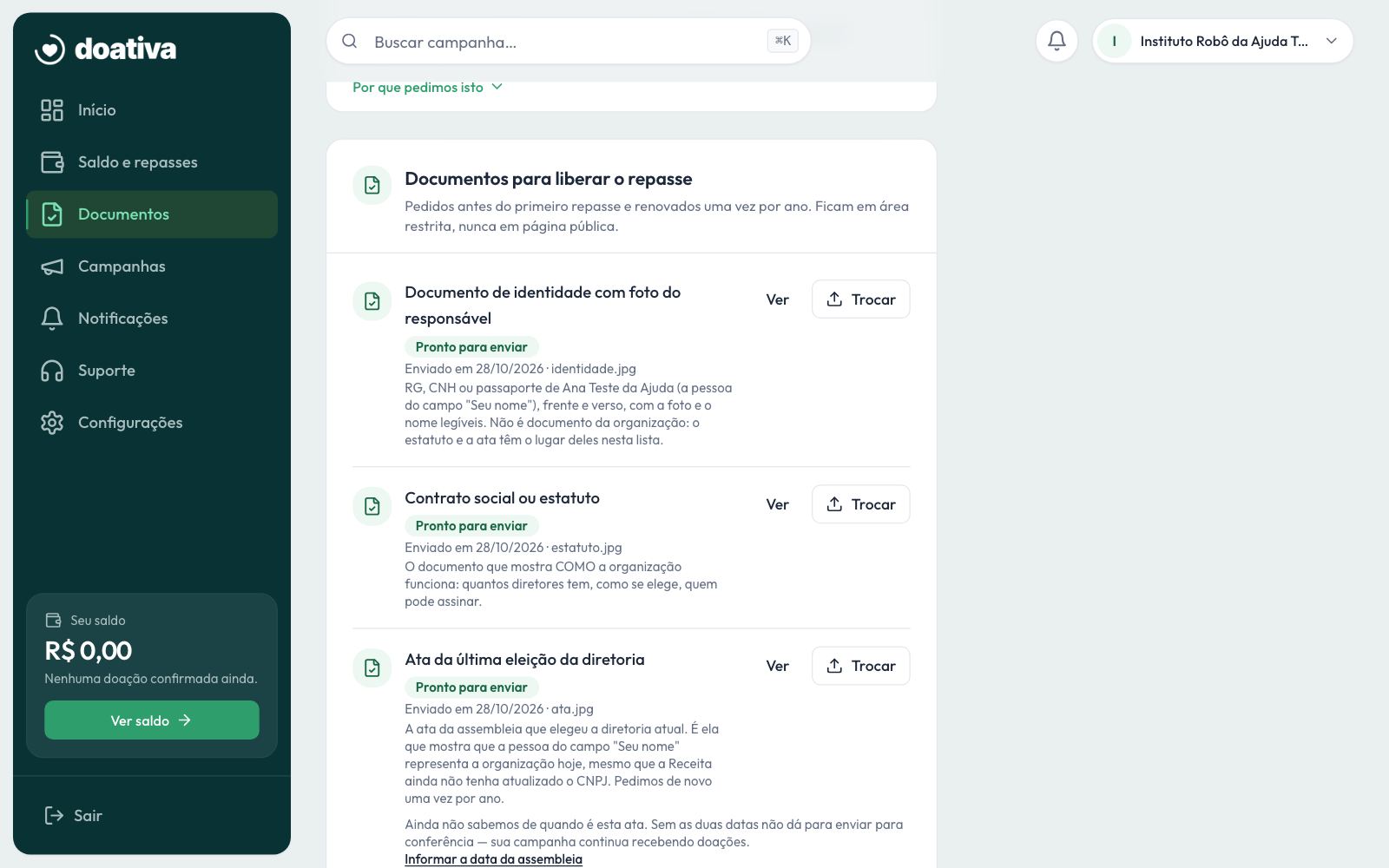Viewport: 1389px width, 868px height.
Task: Click the R$ 0,00 balance amount
Action: 89,650
